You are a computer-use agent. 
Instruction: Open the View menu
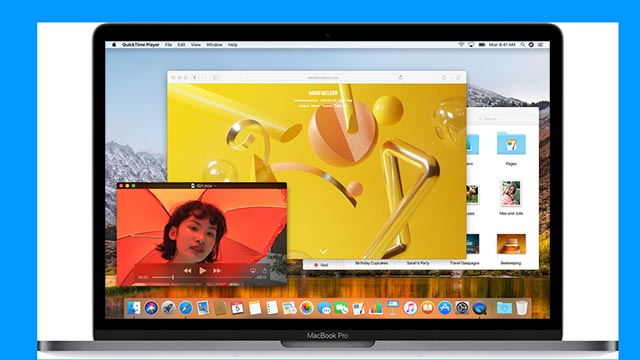point(196,45)
